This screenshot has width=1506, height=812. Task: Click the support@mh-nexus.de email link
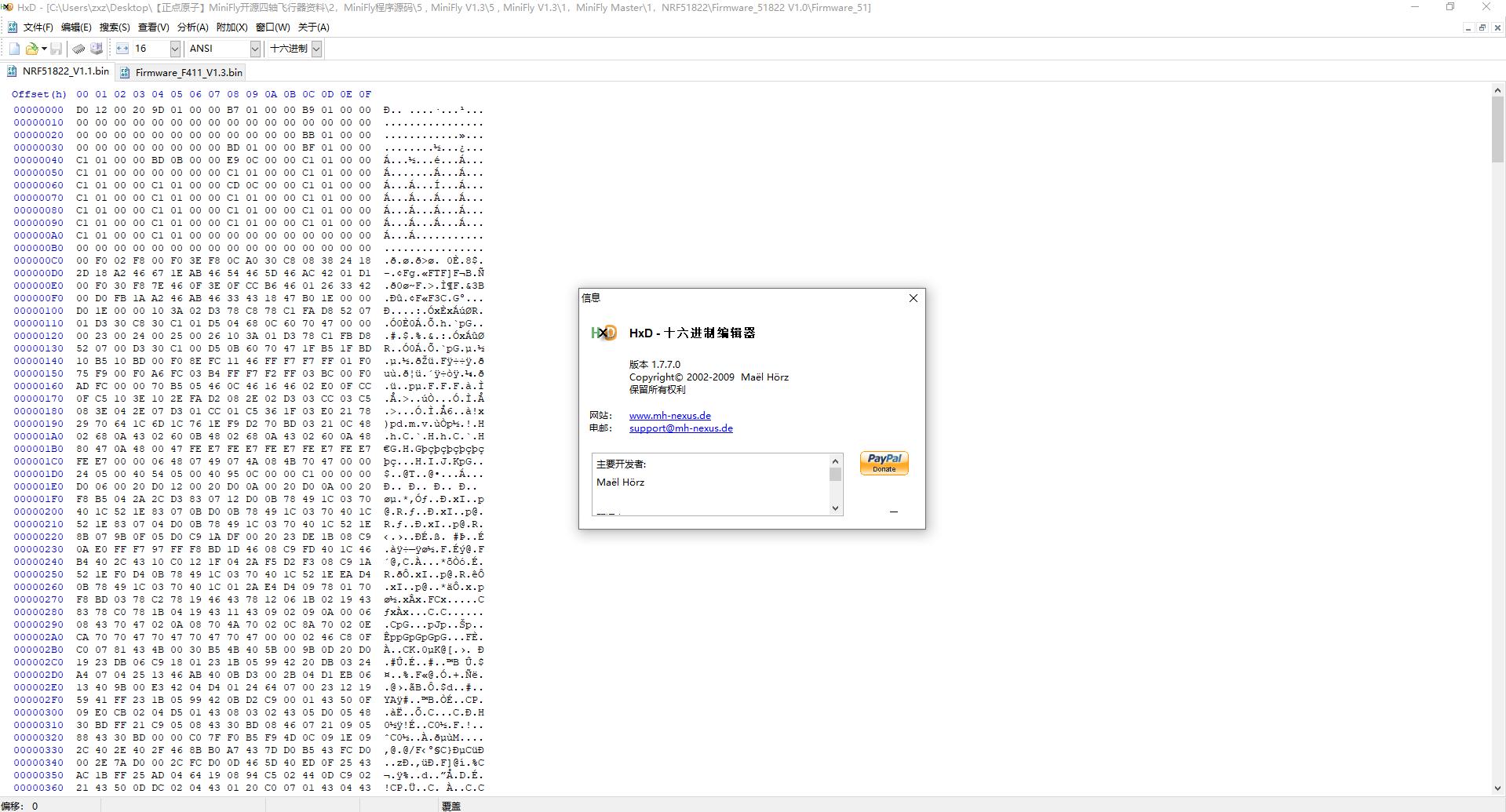(680, 428)
